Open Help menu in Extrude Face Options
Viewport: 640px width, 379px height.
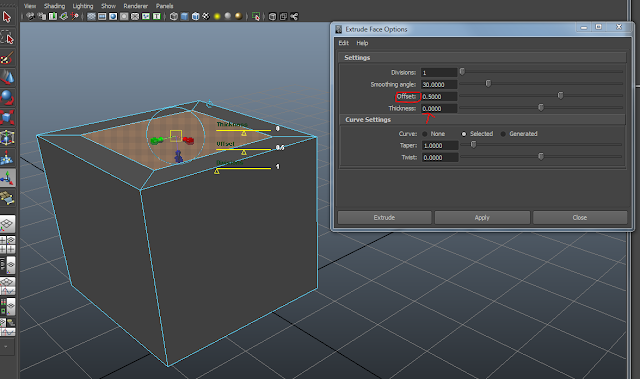tap(362, 43)
